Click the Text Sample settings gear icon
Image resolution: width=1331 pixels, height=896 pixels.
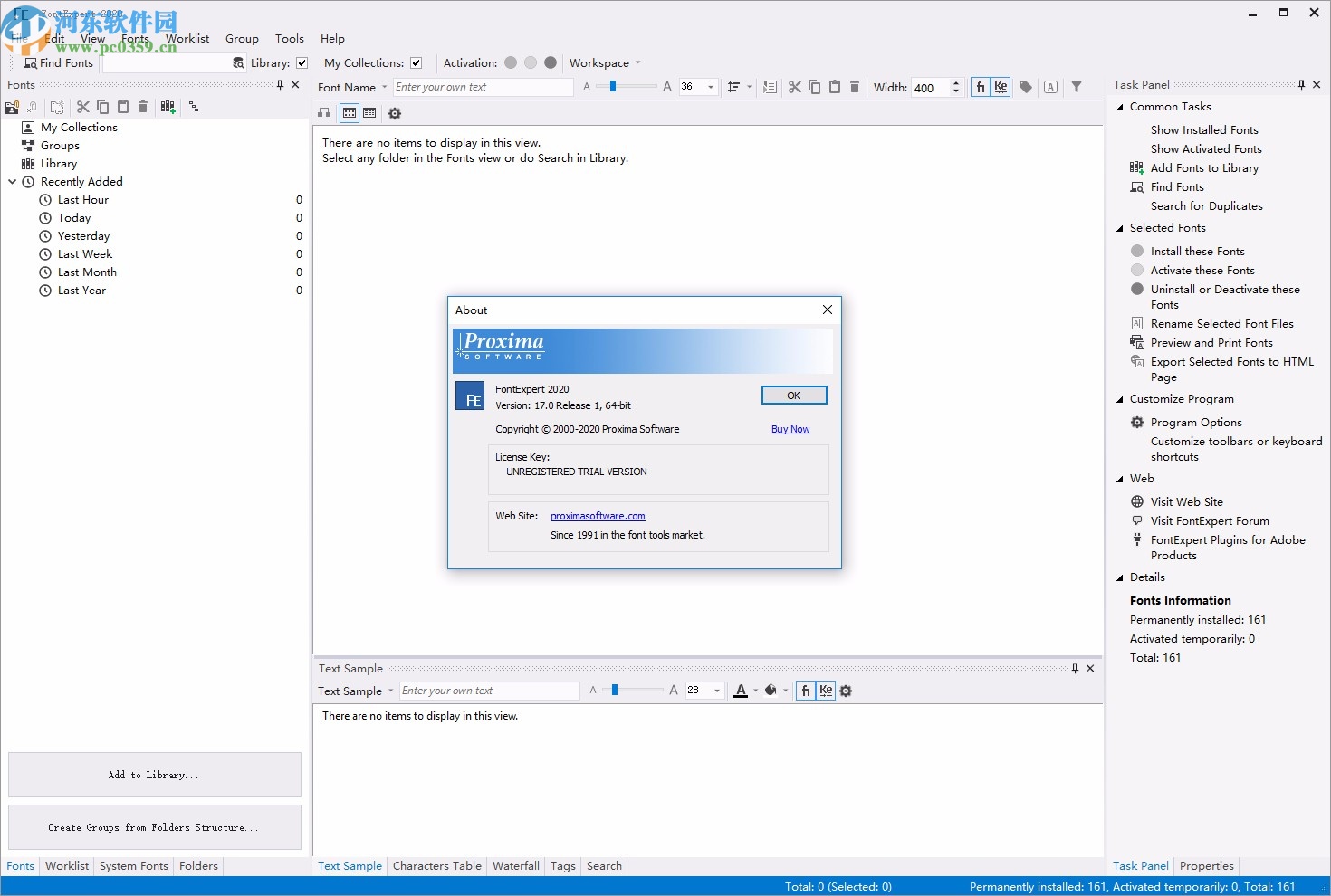(x=846, y=691)
